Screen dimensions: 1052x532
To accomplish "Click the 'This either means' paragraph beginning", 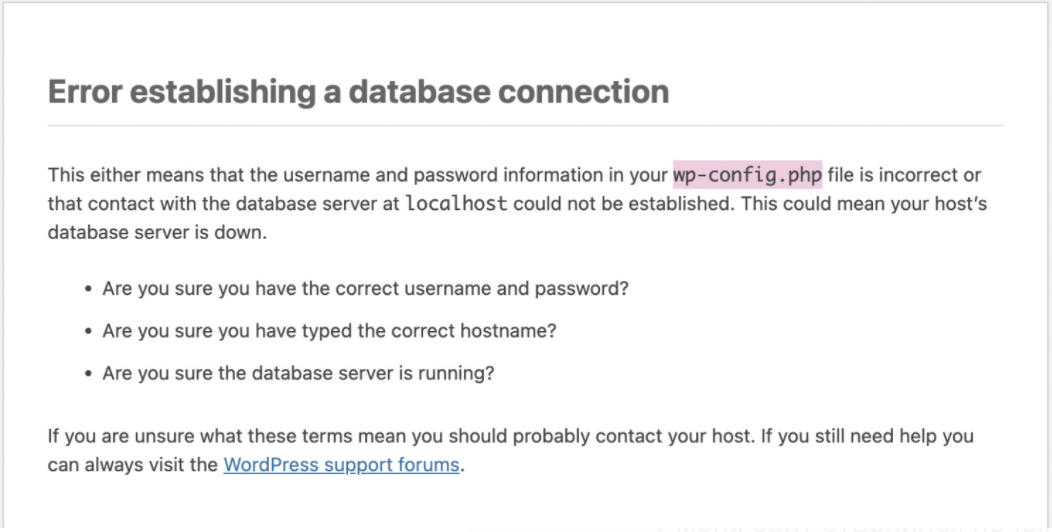I will 110,175.
